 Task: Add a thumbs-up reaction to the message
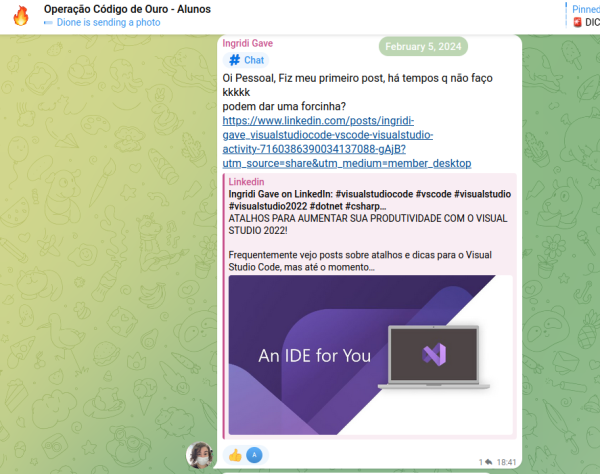coord(235,455)
